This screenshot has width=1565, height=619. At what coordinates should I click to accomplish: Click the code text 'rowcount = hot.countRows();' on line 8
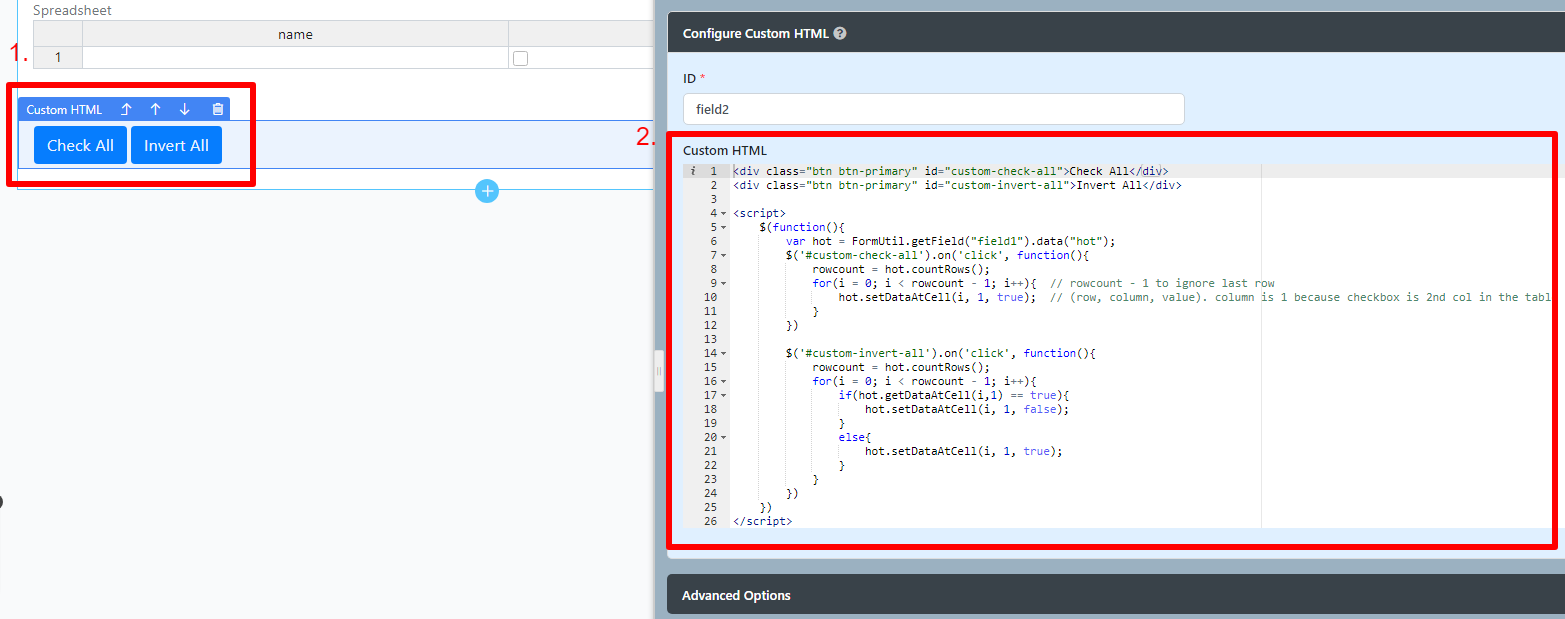tap(900, 269)
